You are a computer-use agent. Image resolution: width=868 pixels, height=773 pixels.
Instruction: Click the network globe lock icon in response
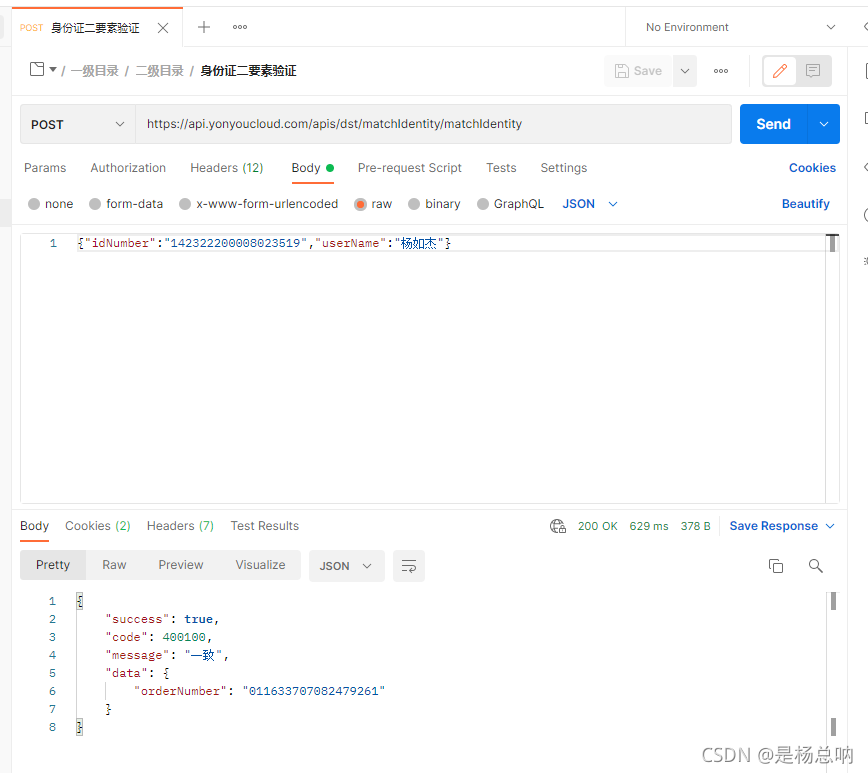[x=558, y=526]
